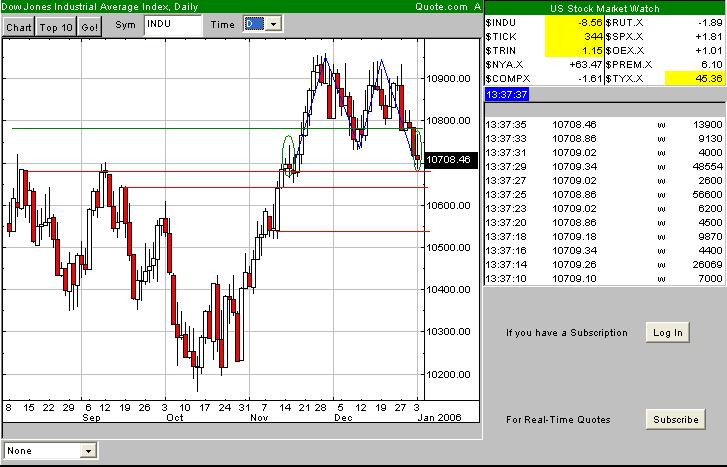Click the highlighted 344 TICK value
Viewport: 727px width, 467px height.
point(574,37)
